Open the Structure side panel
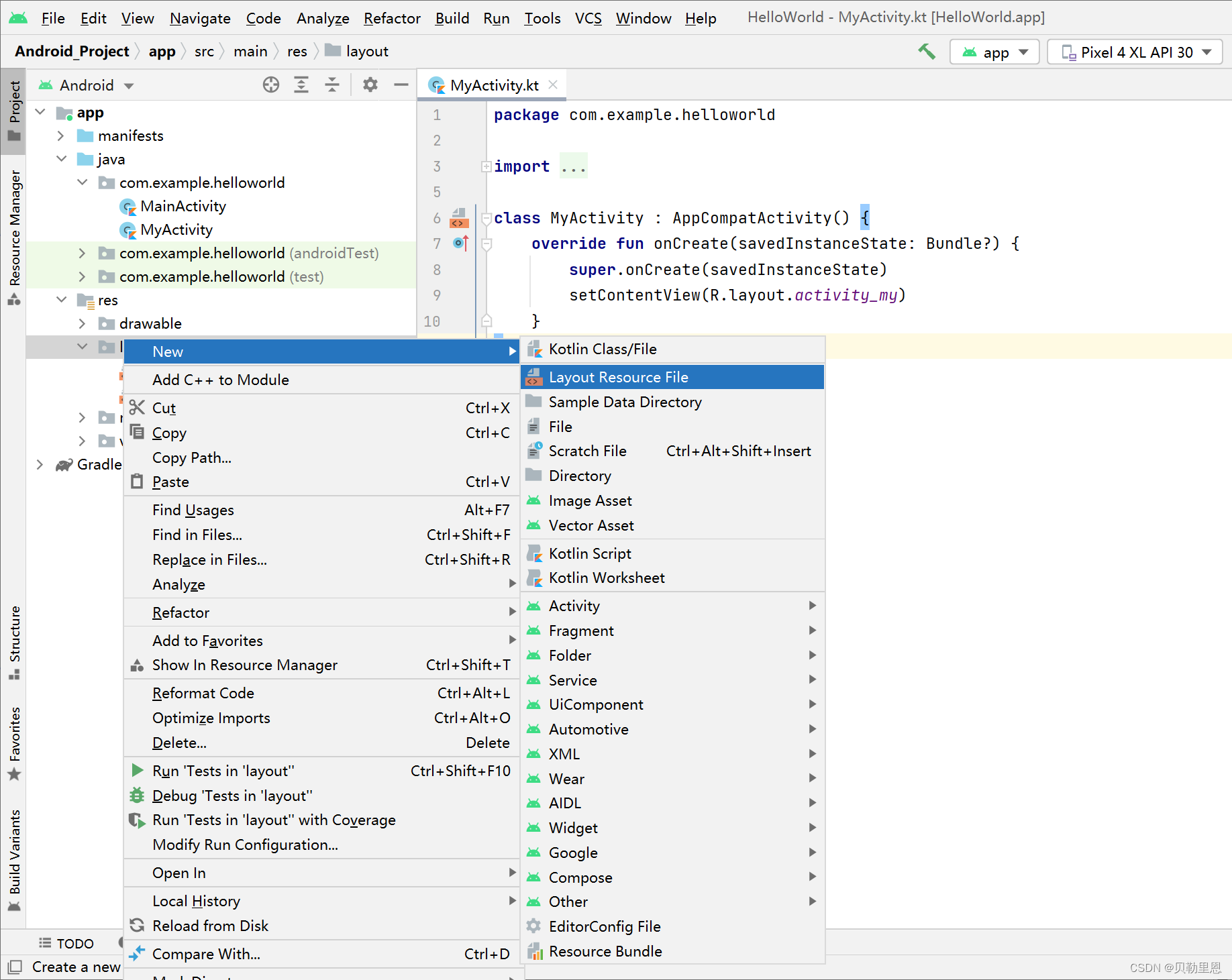Image resolution: width=1232 pixels, height=980 pixels. (x=14, y=642)
